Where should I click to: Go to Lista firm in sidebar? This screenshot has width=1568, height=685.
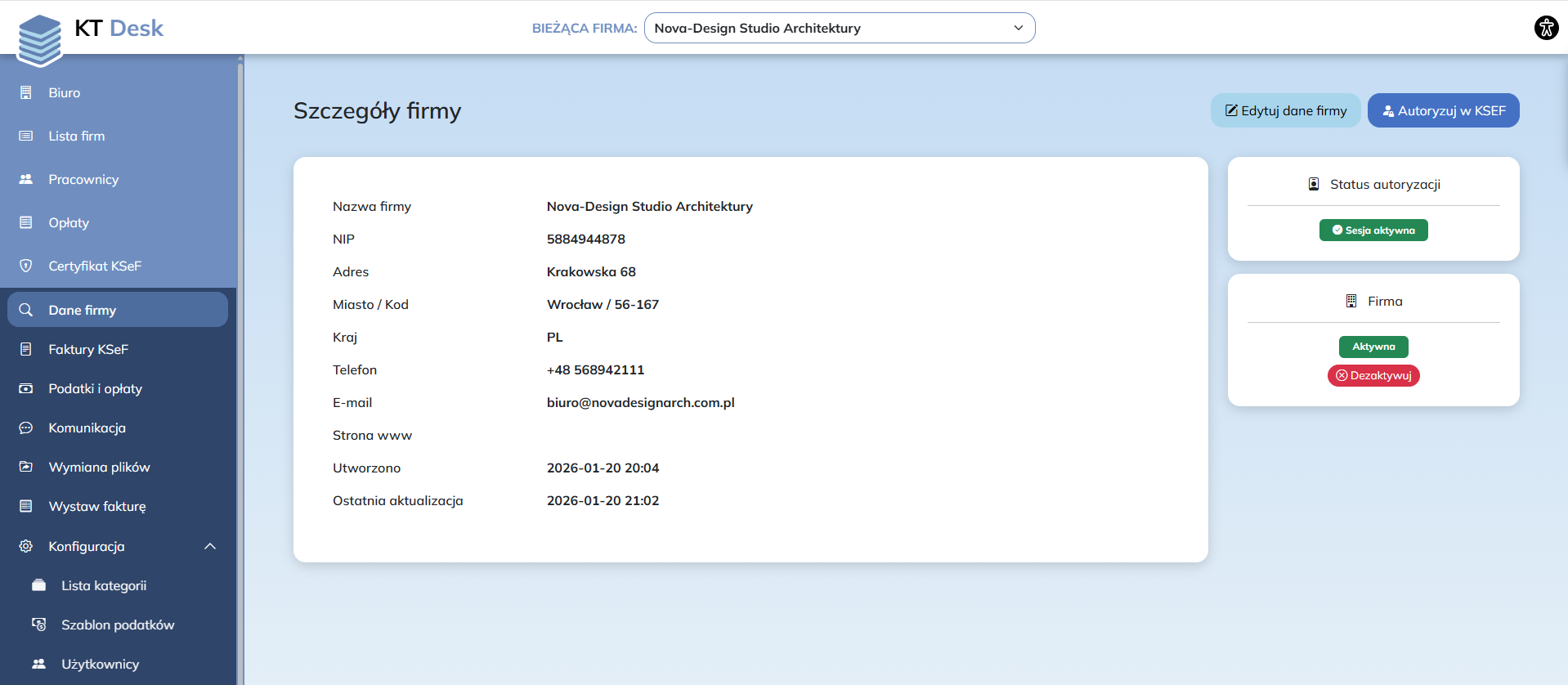click(x=76, y=136)
